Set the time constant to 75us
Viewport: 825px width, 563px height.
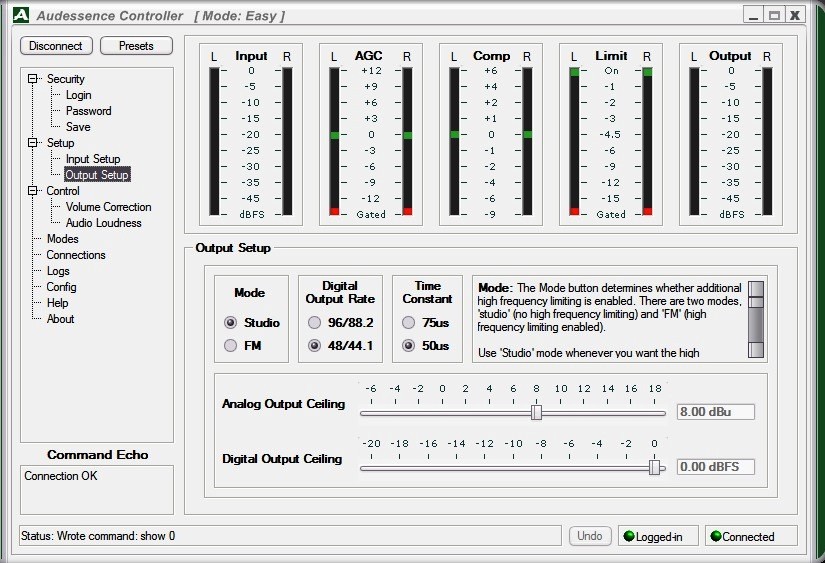pyautogui.click(x=408, y=323)
